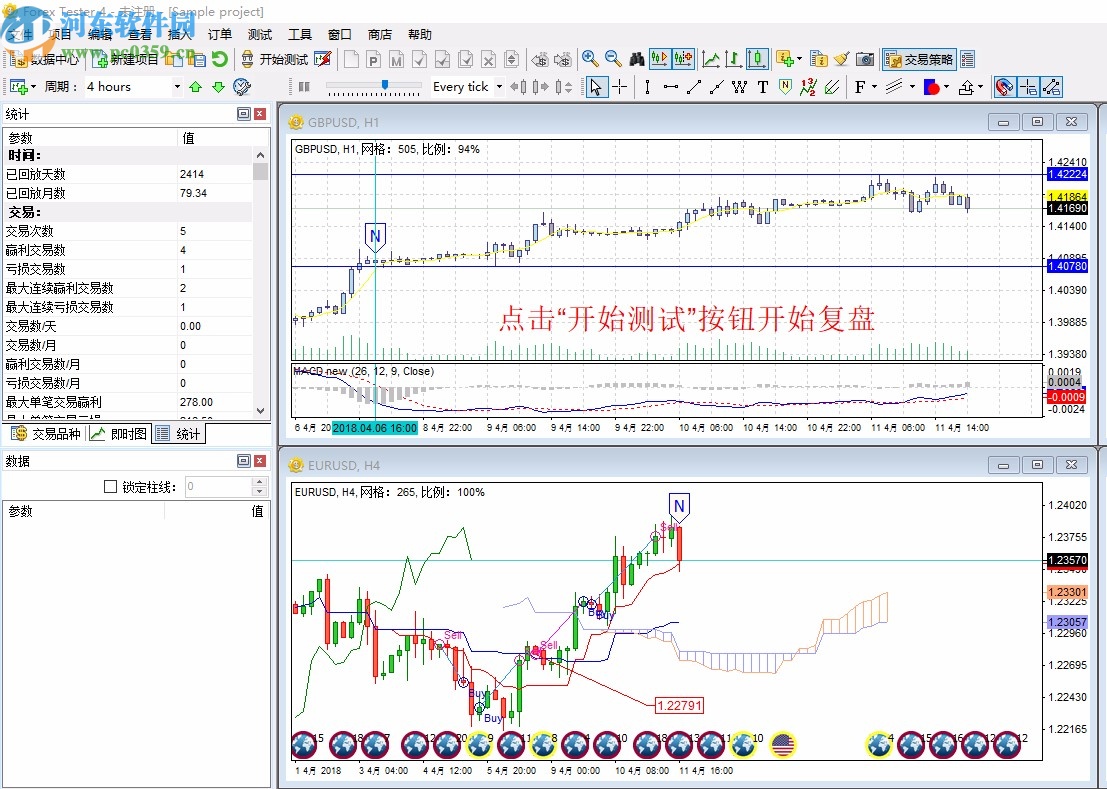Viewport: 1107px width, 789px height.
Task: Select the crosshair tool
Action: (x=620, y=87)
